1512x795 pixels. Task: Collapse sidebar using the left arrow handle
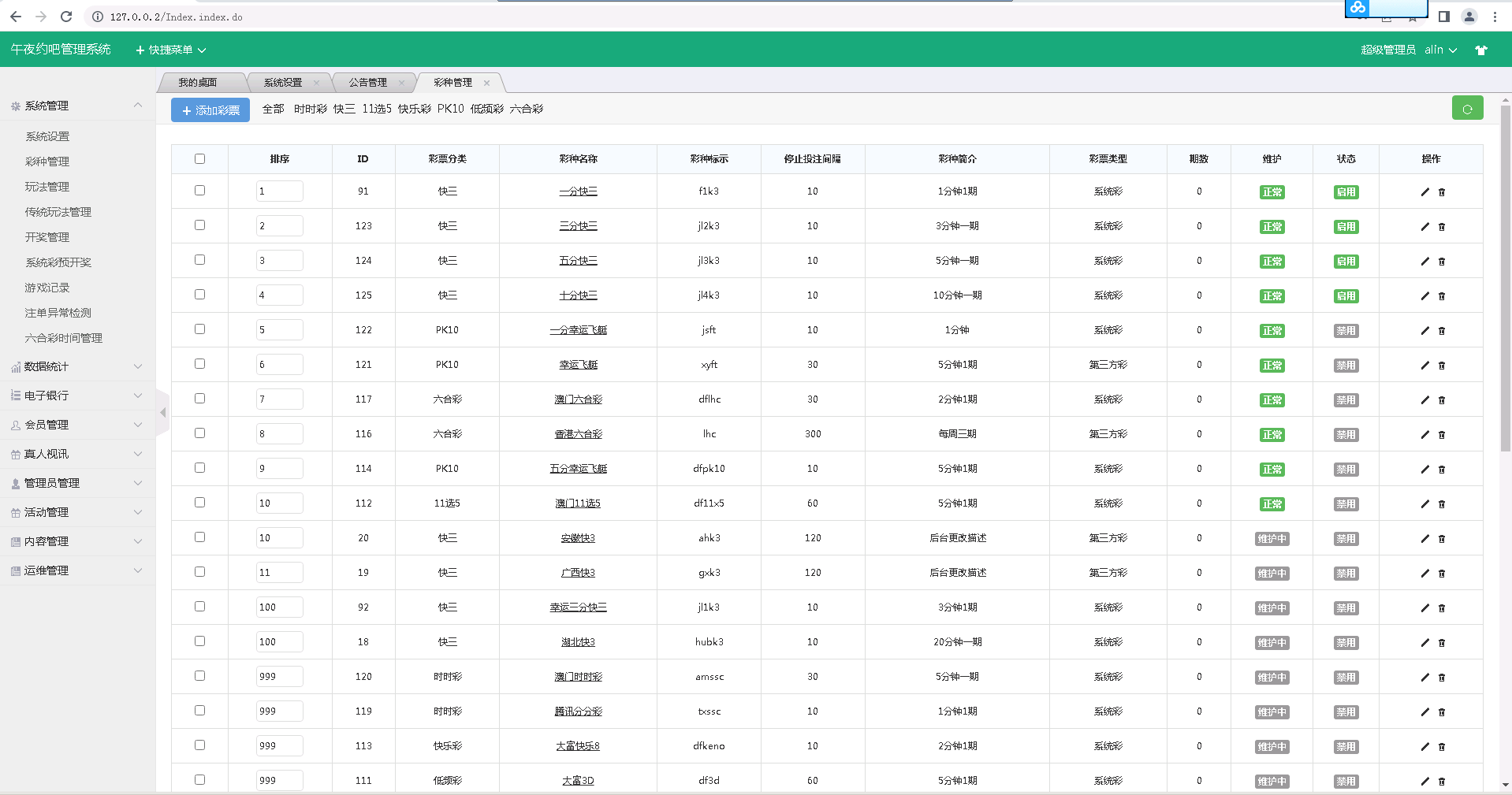click(x=163, y=412)
